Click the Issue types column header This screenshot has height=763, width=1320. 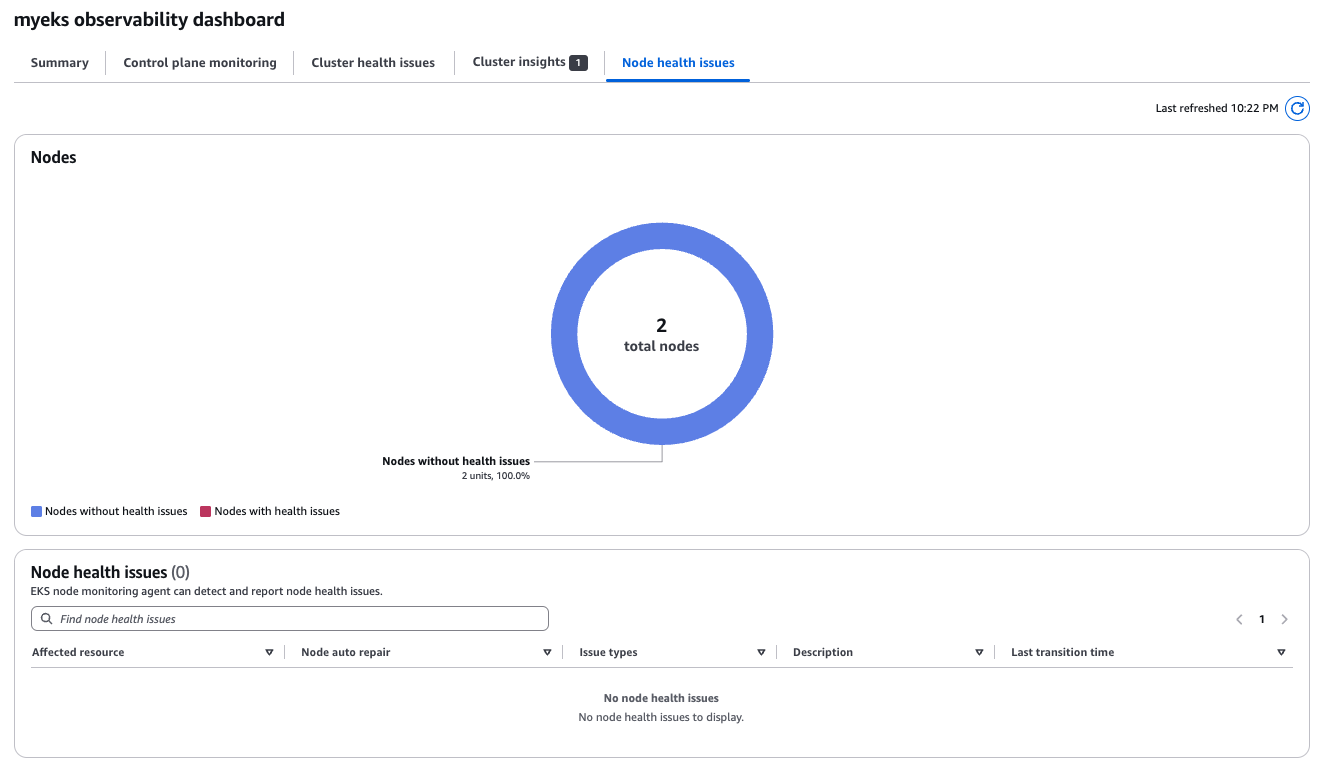pyautogui.click(x=608, y=652)
